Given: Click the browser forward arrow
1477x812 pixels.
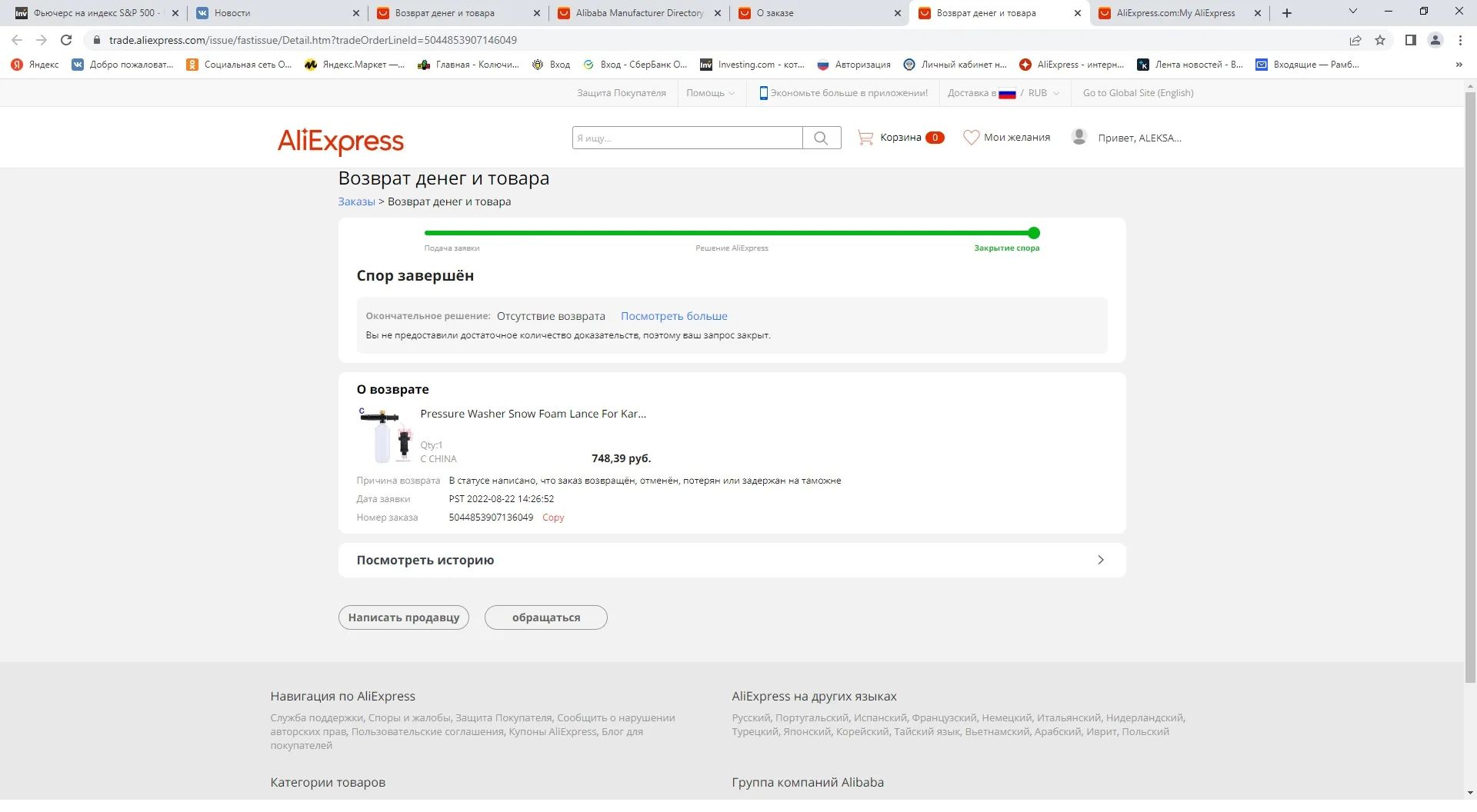Looking at the screenshot, I should coord(42,40).
